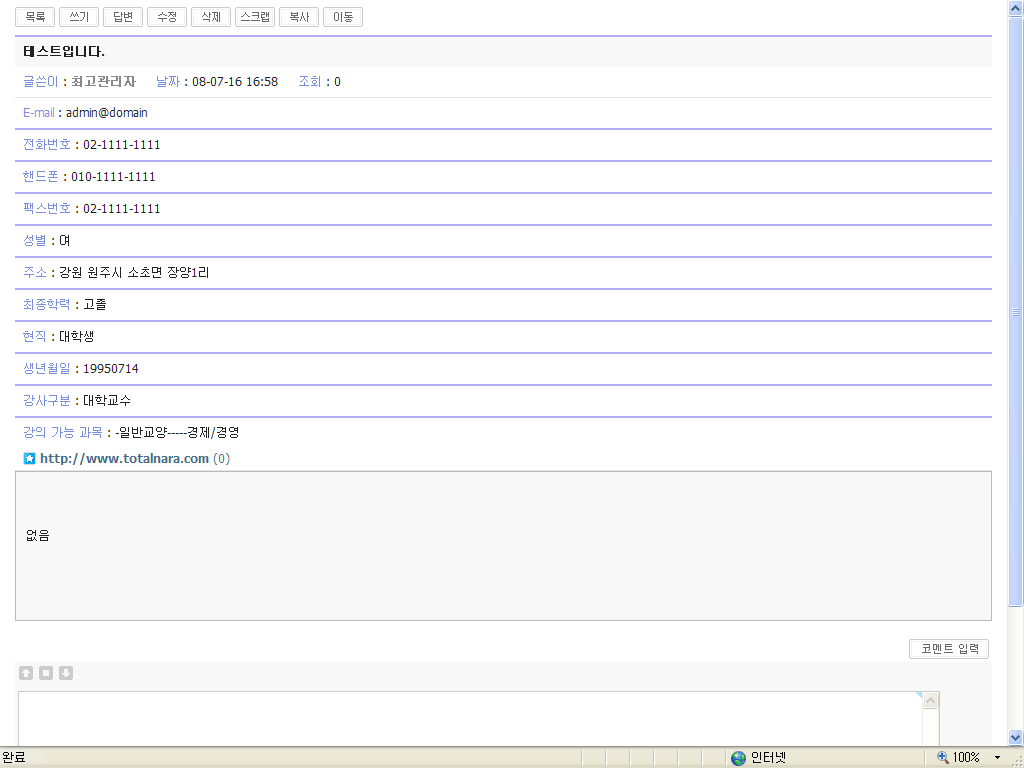This screenshot has height=768, width=1024.
Task: Click the 완료 status bar text
Action: point(14,758)
